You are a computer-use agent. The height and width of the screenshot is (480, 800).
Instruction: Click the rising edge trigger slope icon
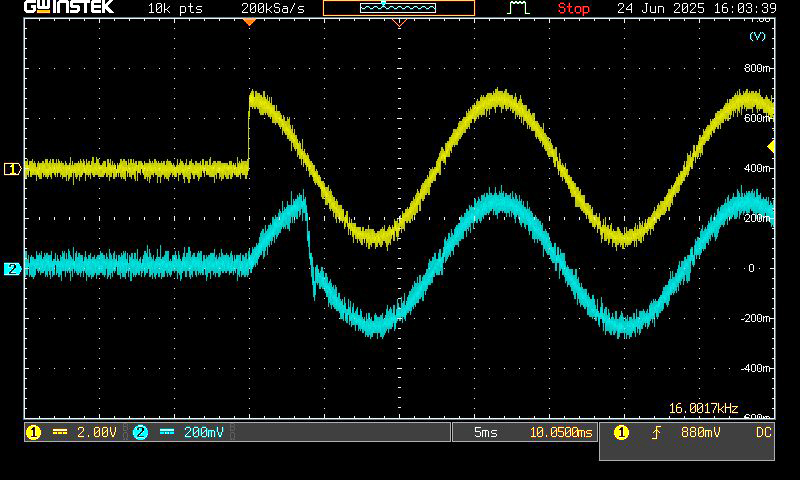coord(657,432)
